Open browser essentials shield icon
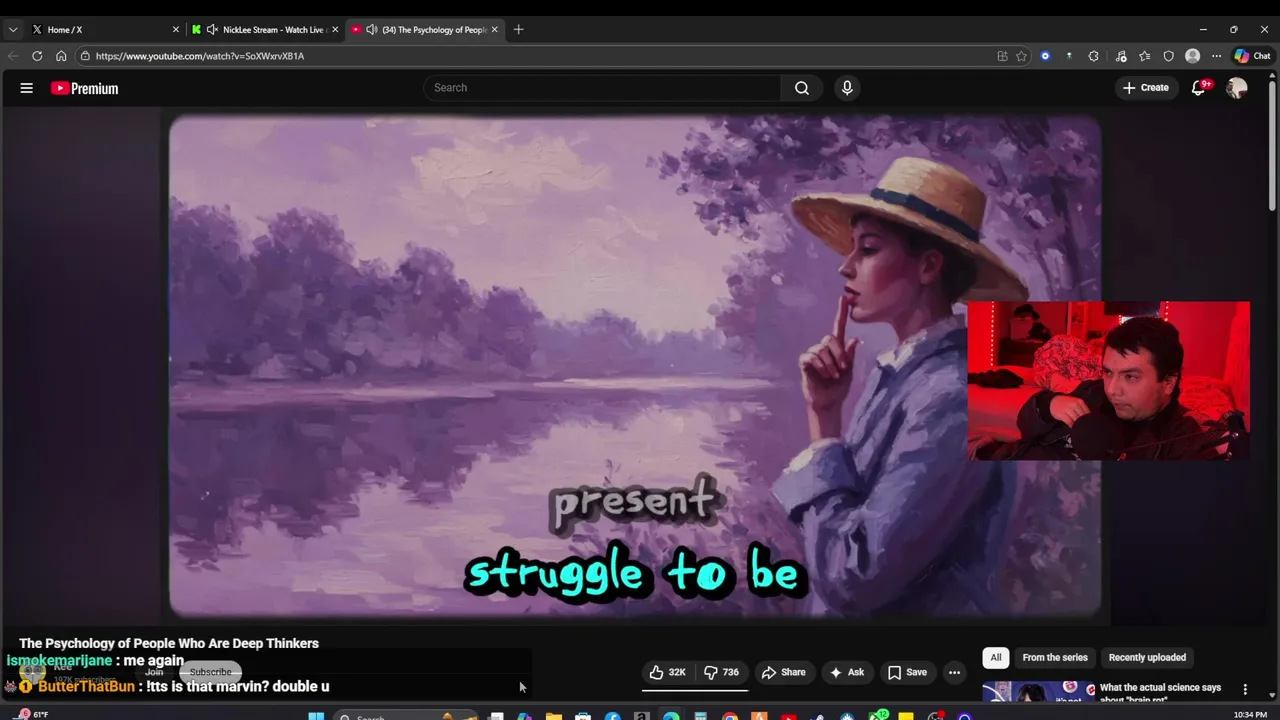 pyautogui.click(x=1168, y=56)
